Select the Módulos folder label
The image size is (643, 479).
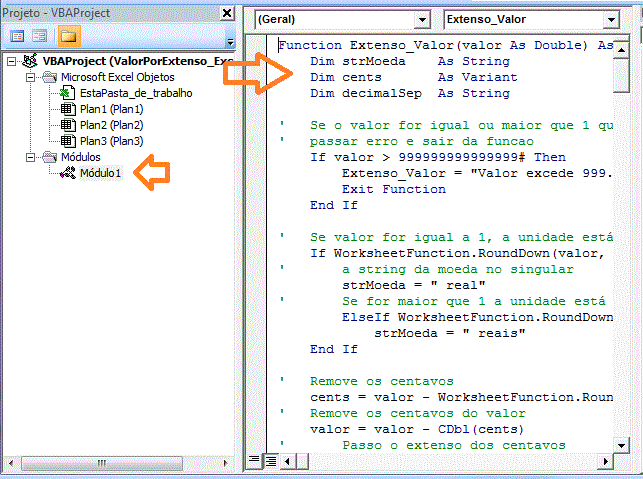[81, 157]
